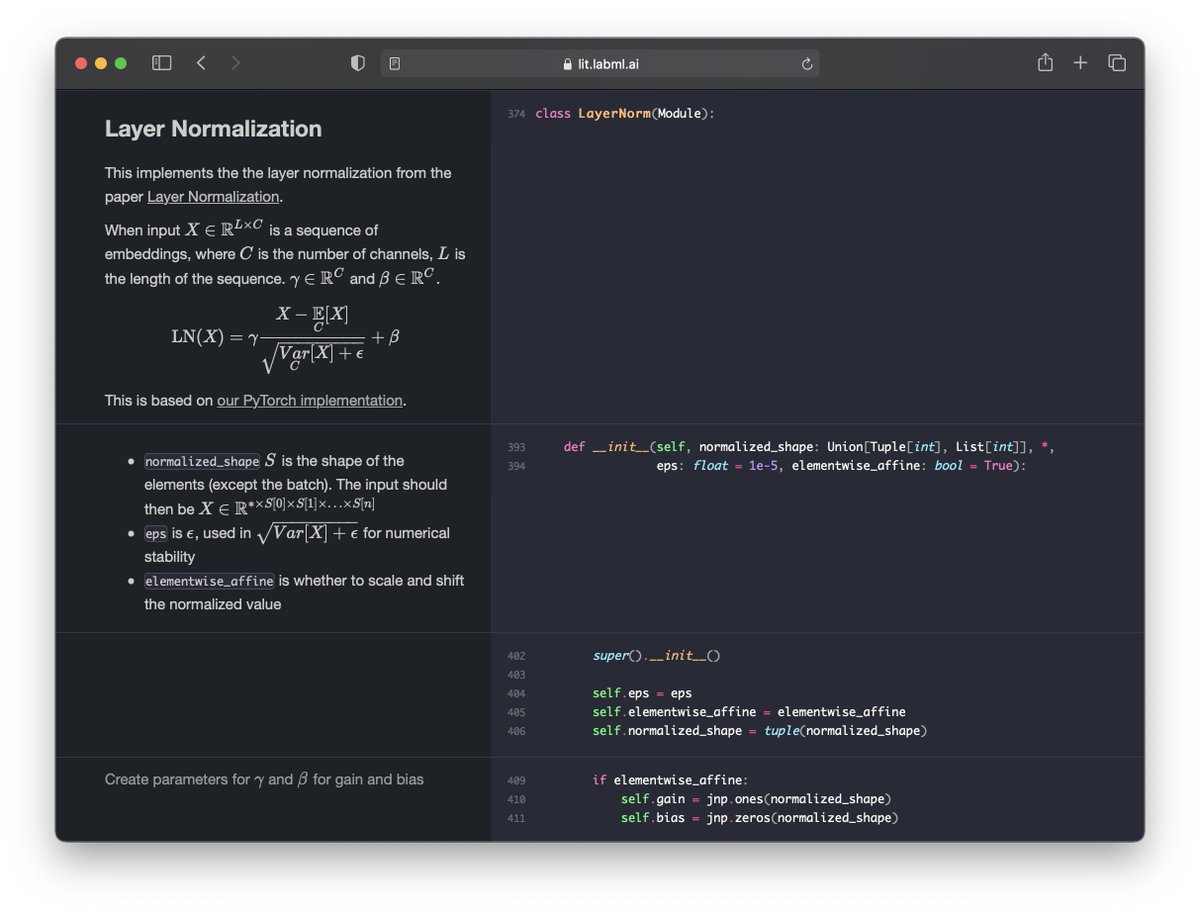Click the eps code label in list
This screenshot has width=1200, height=915.
coord(156,534)
